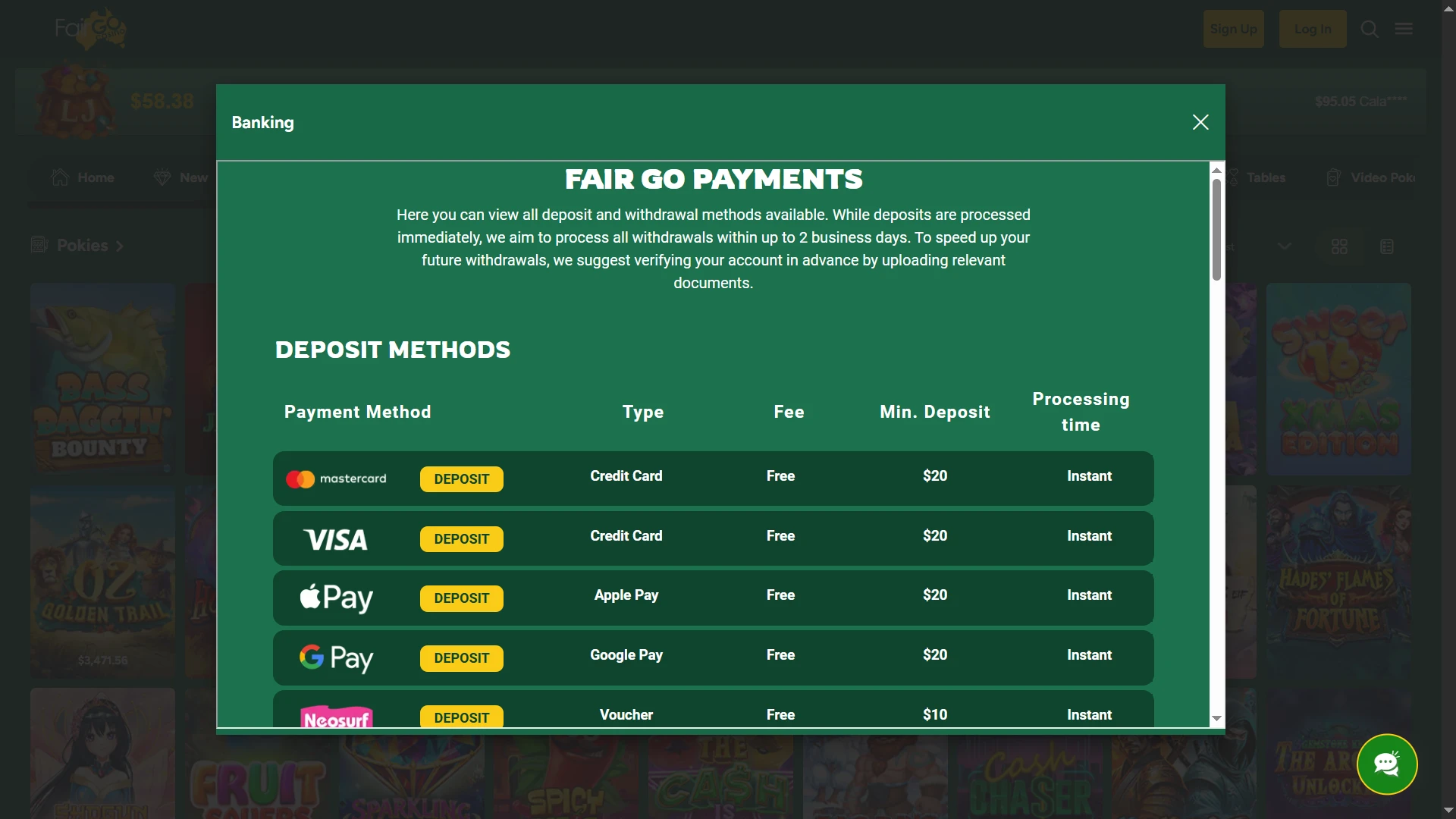Click the Sign Up button
This screenshot has height=819, width=1456.
(x=1233, y=28)
